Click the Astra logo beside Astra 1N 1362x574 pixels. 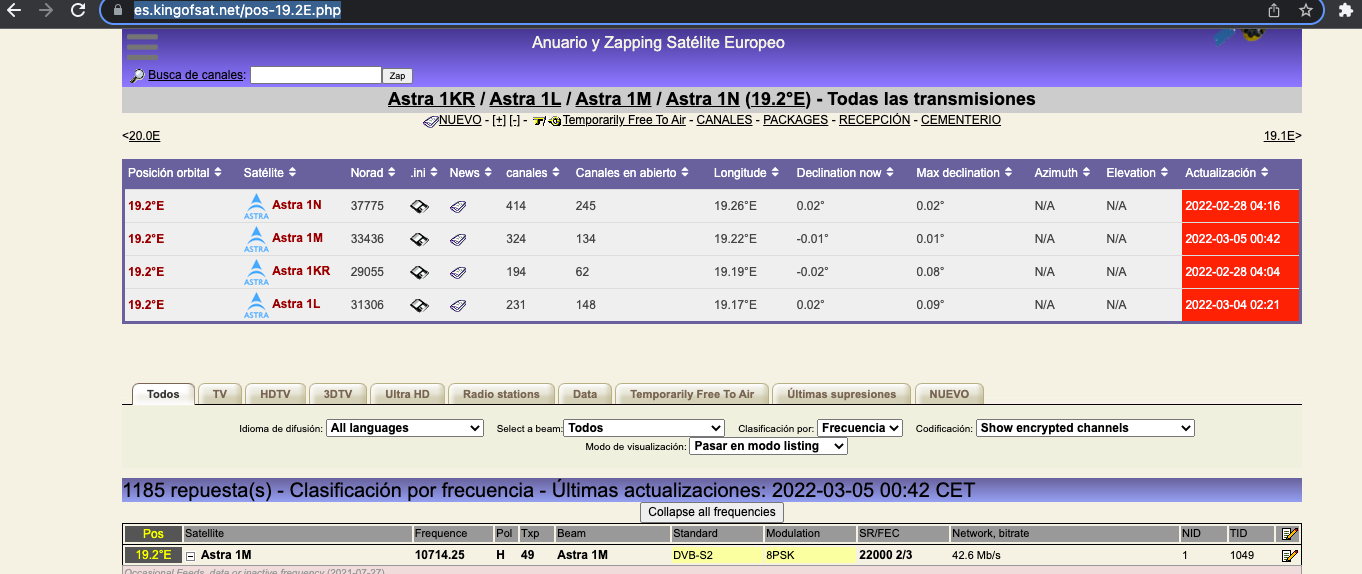coord(256,206)
